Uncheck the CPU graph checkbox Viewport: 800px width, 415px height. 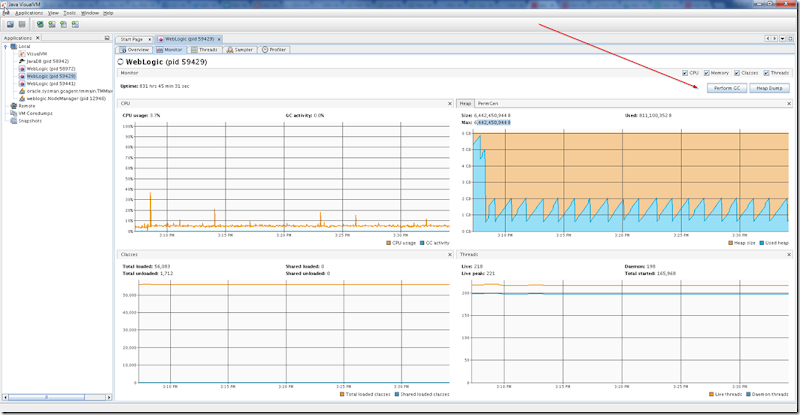point(685,73)
